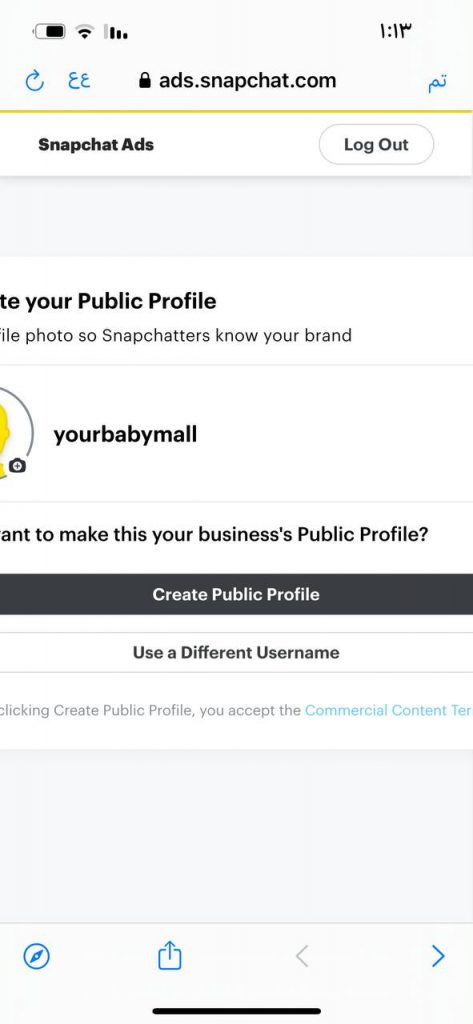Select the yourbabymall username
473x1024 pixels.
125,435
